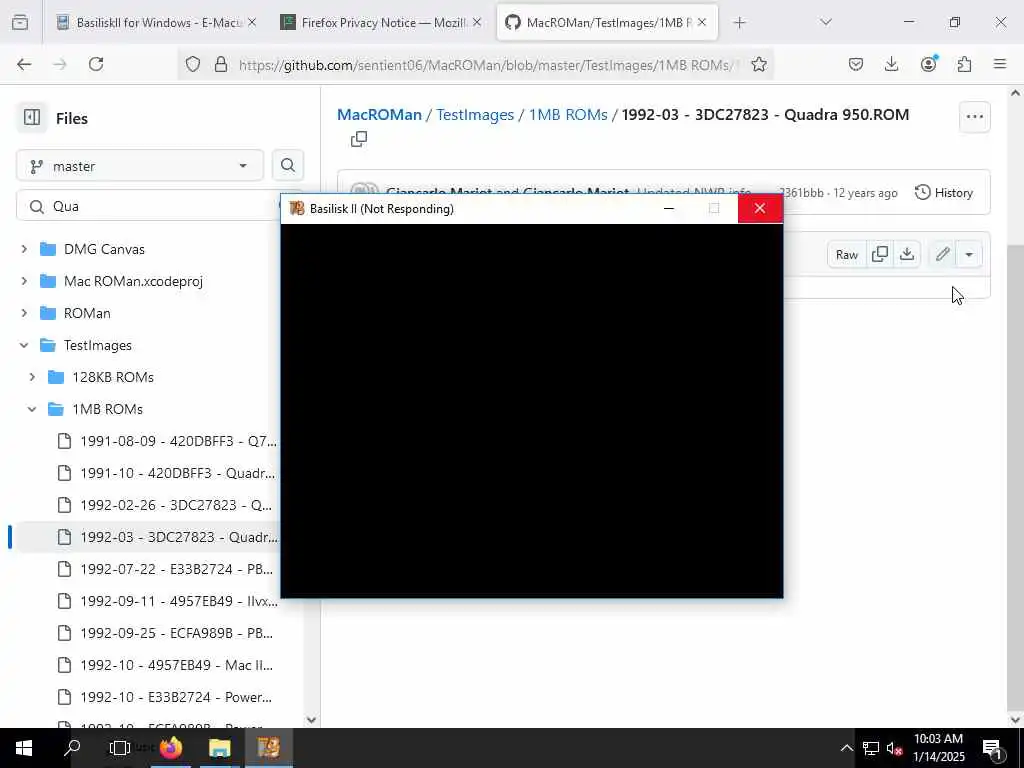Go to 1MB ROMs breadcrumb link
Viewport: 1024px width, 768px height.
[568, 114]
